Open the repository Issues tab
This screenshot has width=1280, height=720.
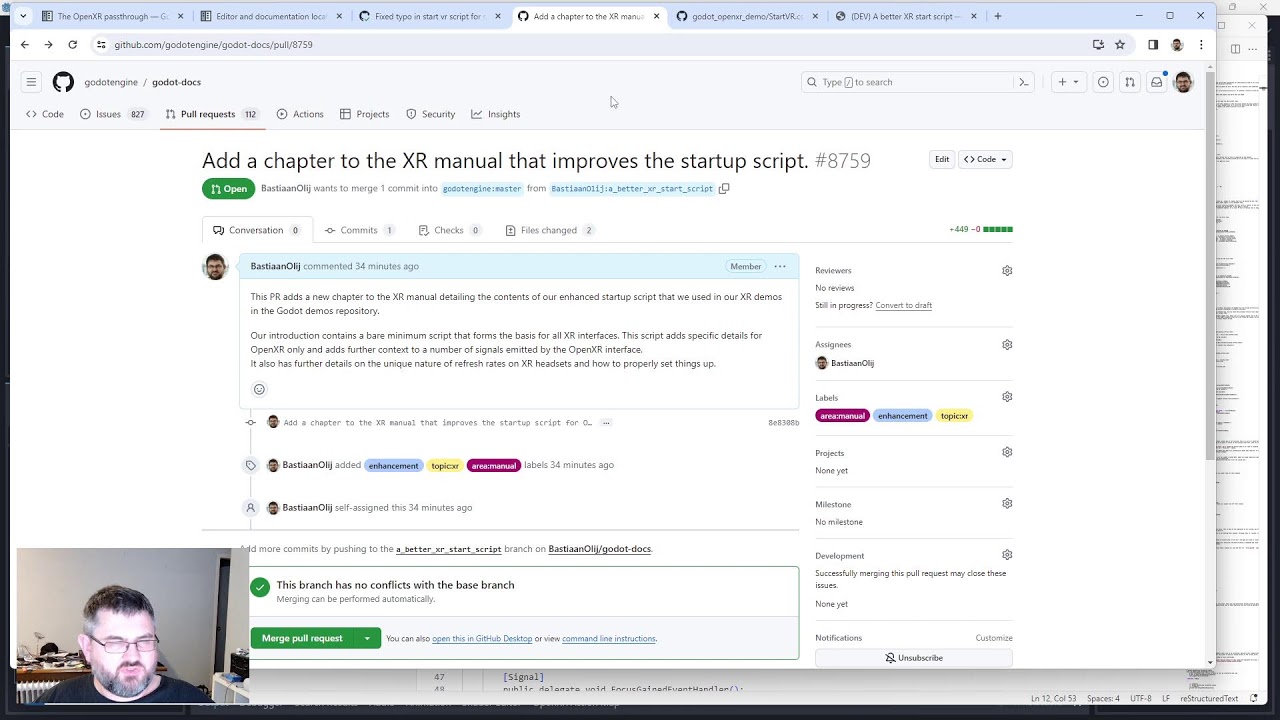pos(113,114)
